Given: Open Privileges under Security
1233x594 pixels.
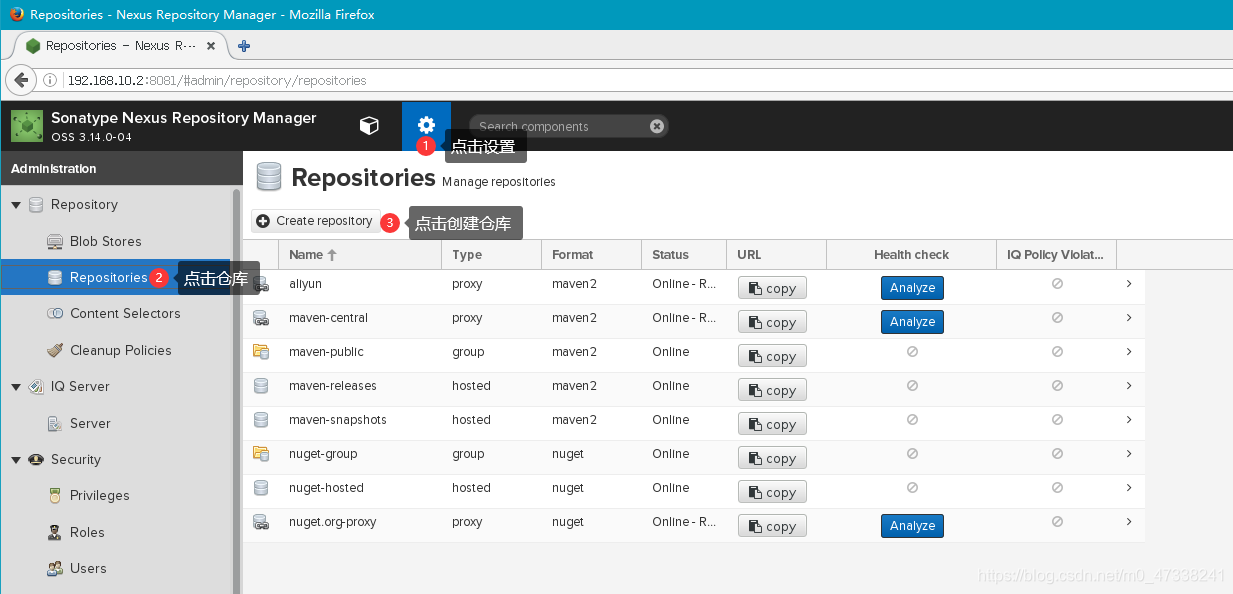Looking at the screenshot, I should click(x=99, y=496).
